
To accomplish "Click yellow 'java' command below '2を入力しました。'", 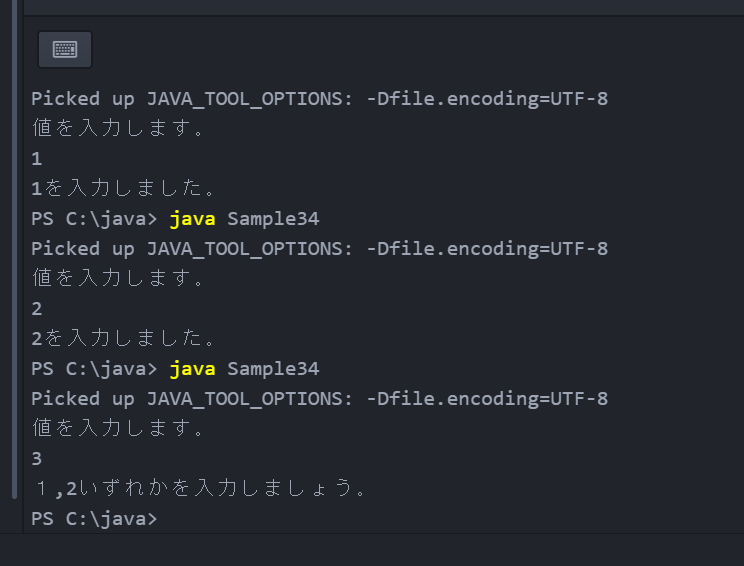I will click(193, 369).
